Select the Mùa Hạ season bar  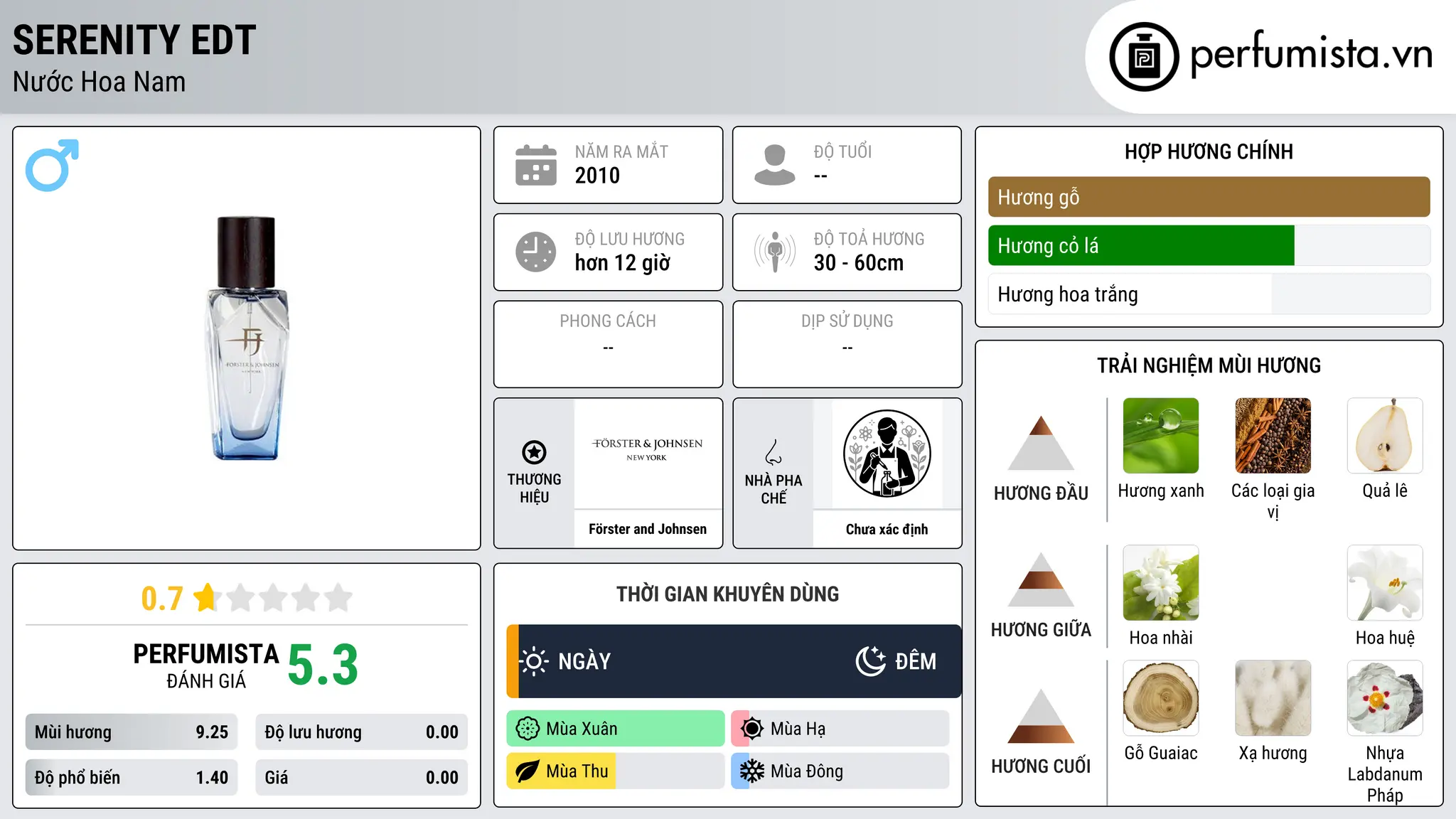pos(840,729)
